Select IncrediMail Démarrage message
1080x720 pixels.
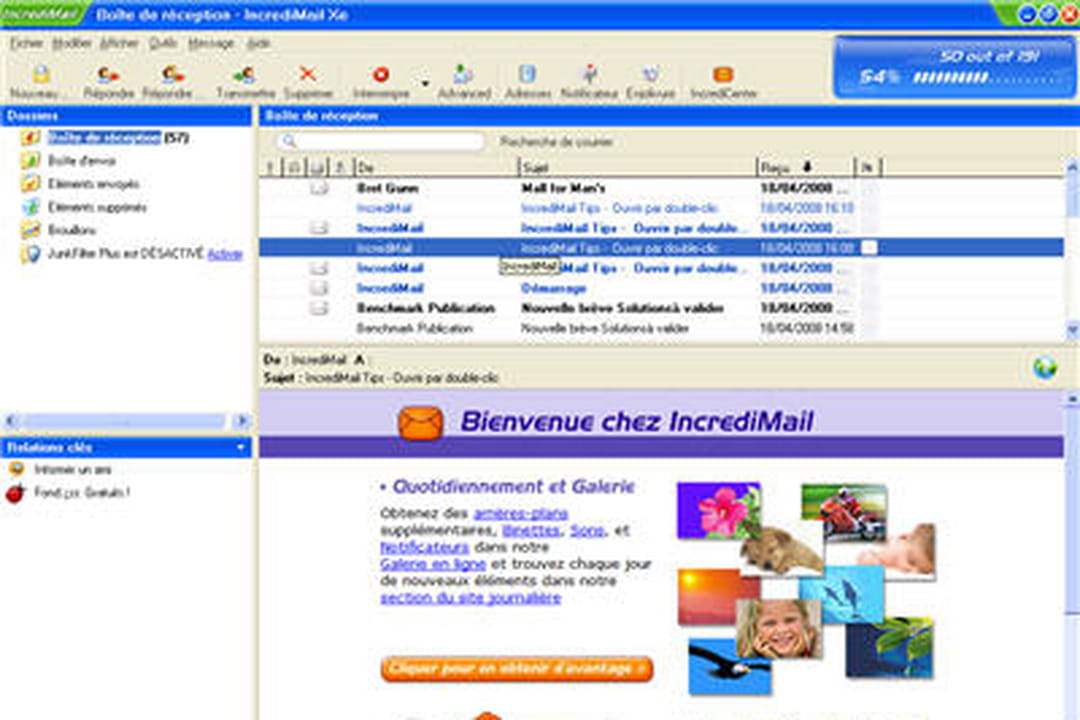point(661,288)
